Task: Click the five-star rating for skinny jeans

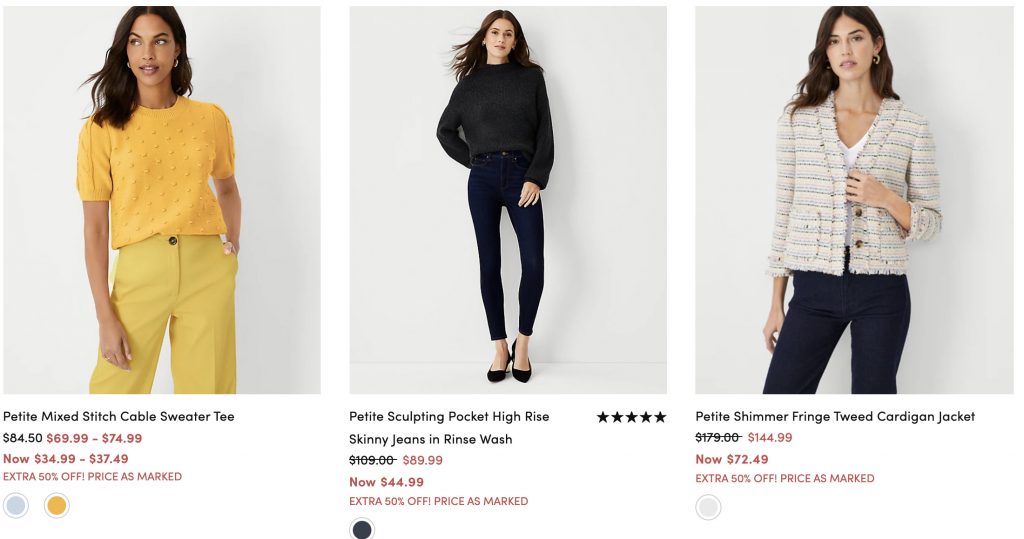Action: (631, 417)
